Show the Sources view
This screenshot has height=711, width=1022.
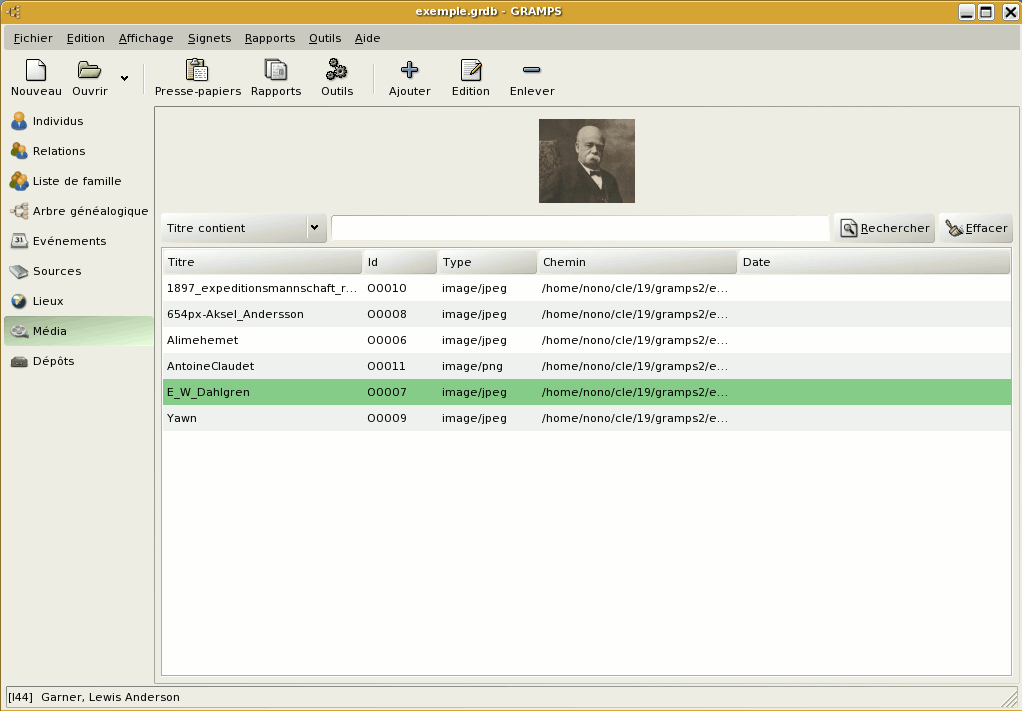(79, 271)
